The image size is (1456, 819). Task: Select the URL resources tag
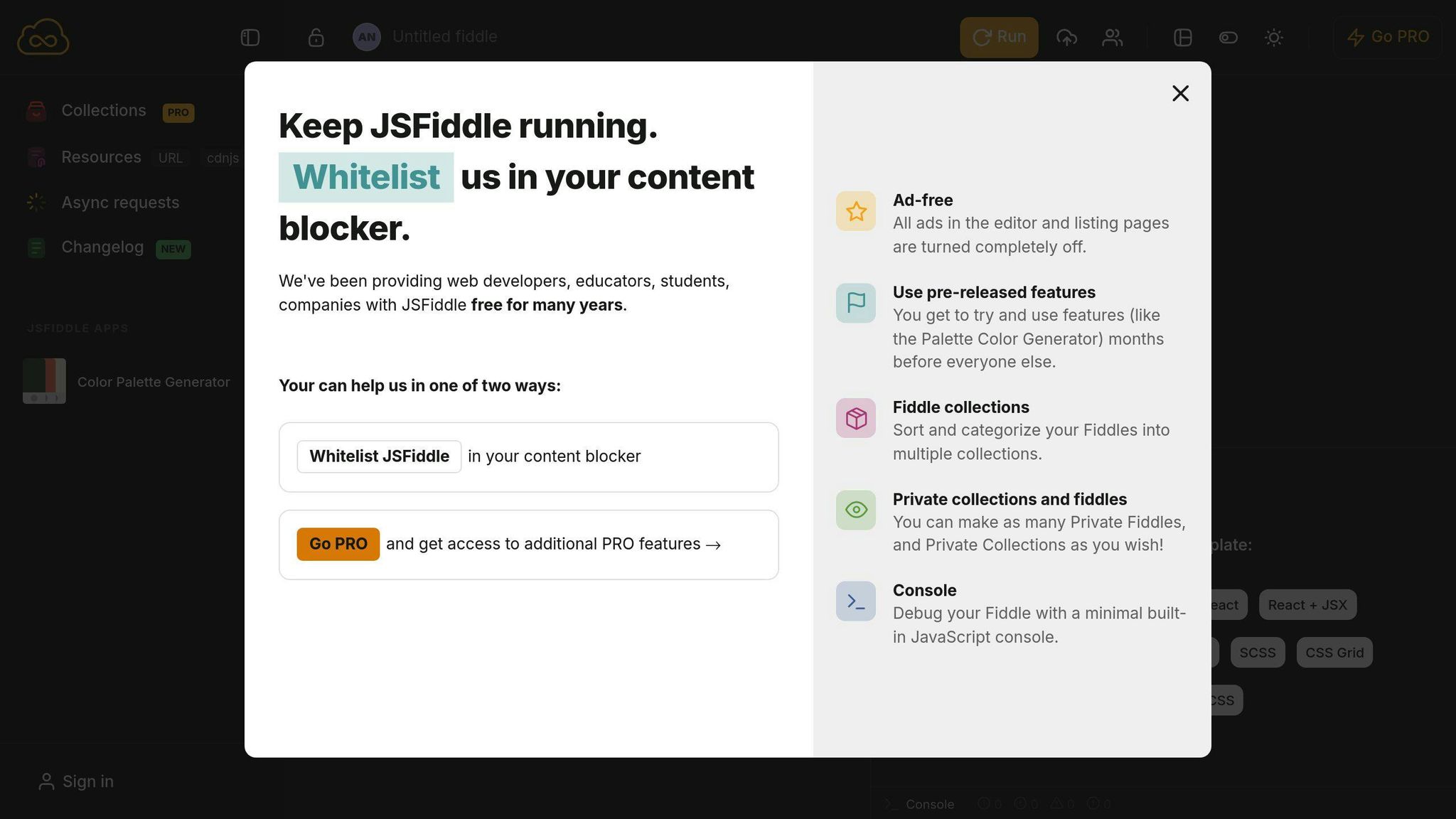(171, 158)
